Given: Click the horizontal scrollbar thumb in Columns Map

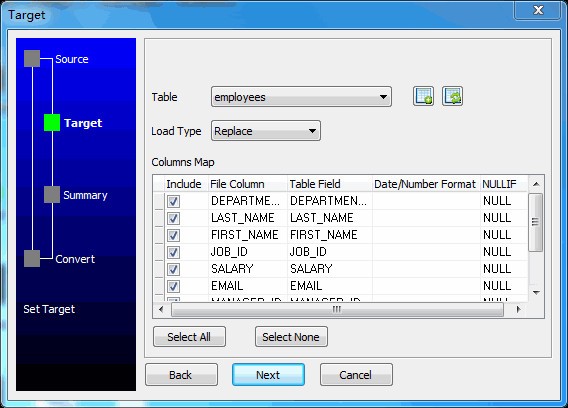Looking at the screenshot, I should [x=337, y=309].
